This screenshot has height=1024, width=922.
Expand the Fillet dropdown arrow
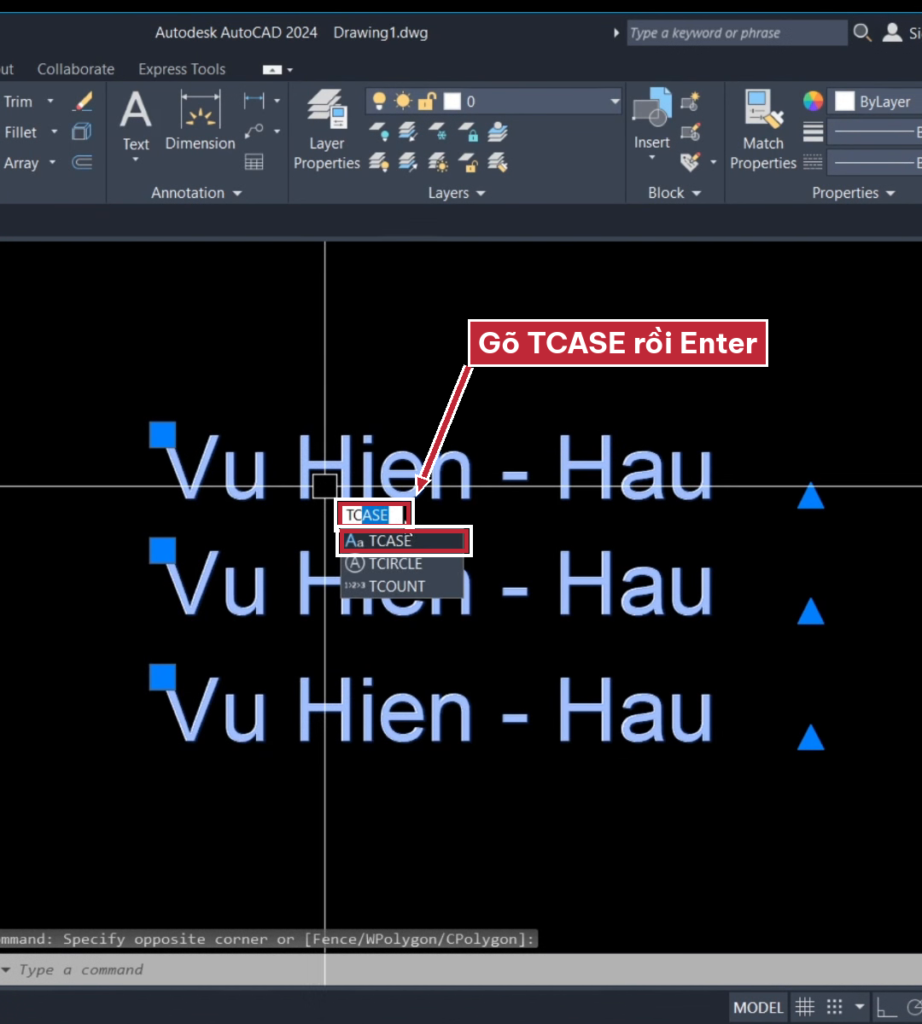pyautogui.click(x=54, y=132)
